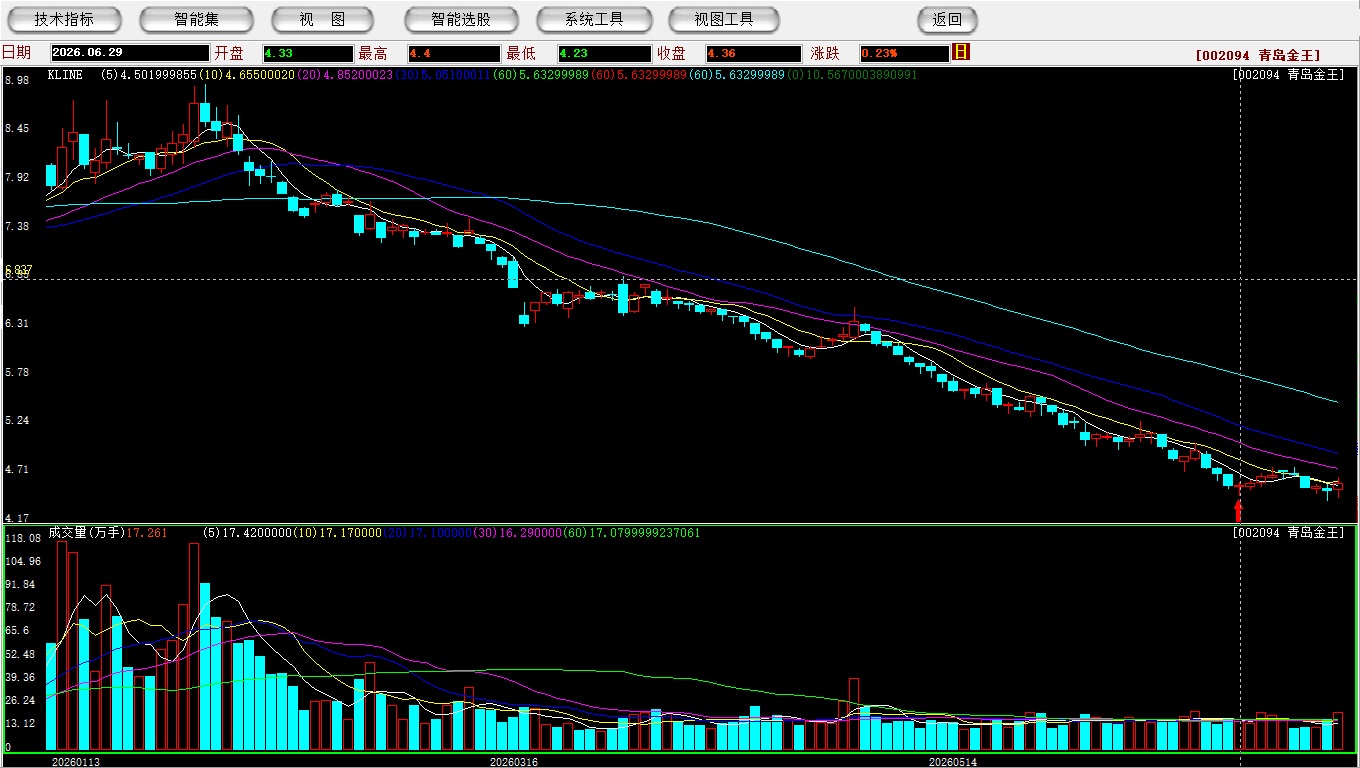Click the red stock title in the header bar
The height and width of the screenshot is (768, 1360).
tap(1258, 56)
